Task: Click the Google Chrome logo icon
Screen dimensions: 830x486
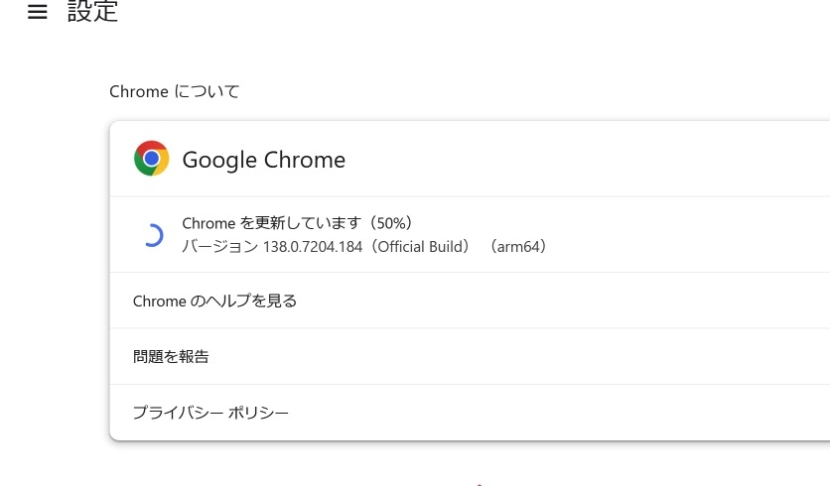Action: tap(152, 159)
